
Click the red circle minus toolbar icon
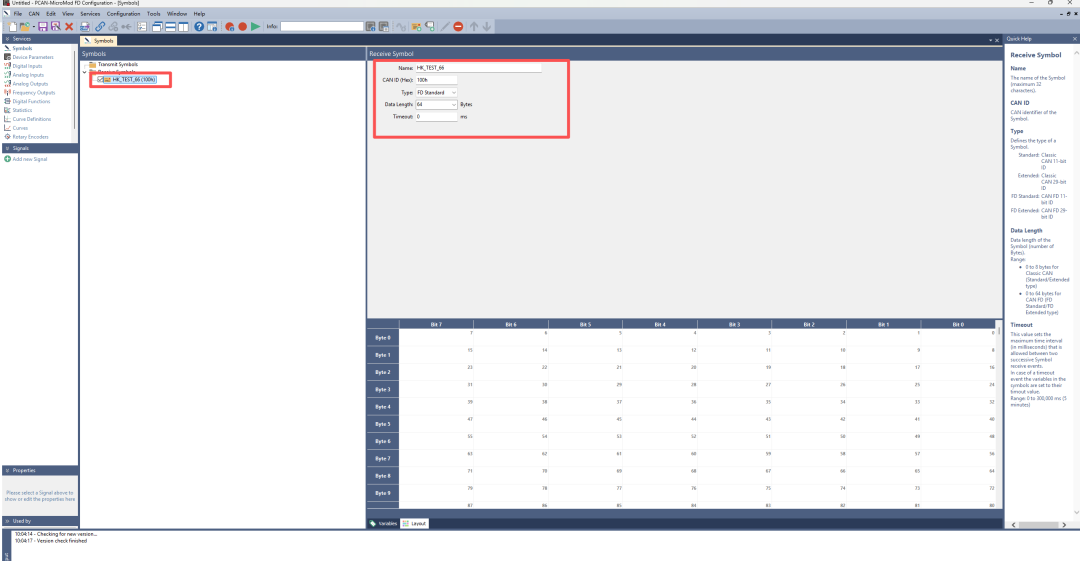tap(458, 26)
